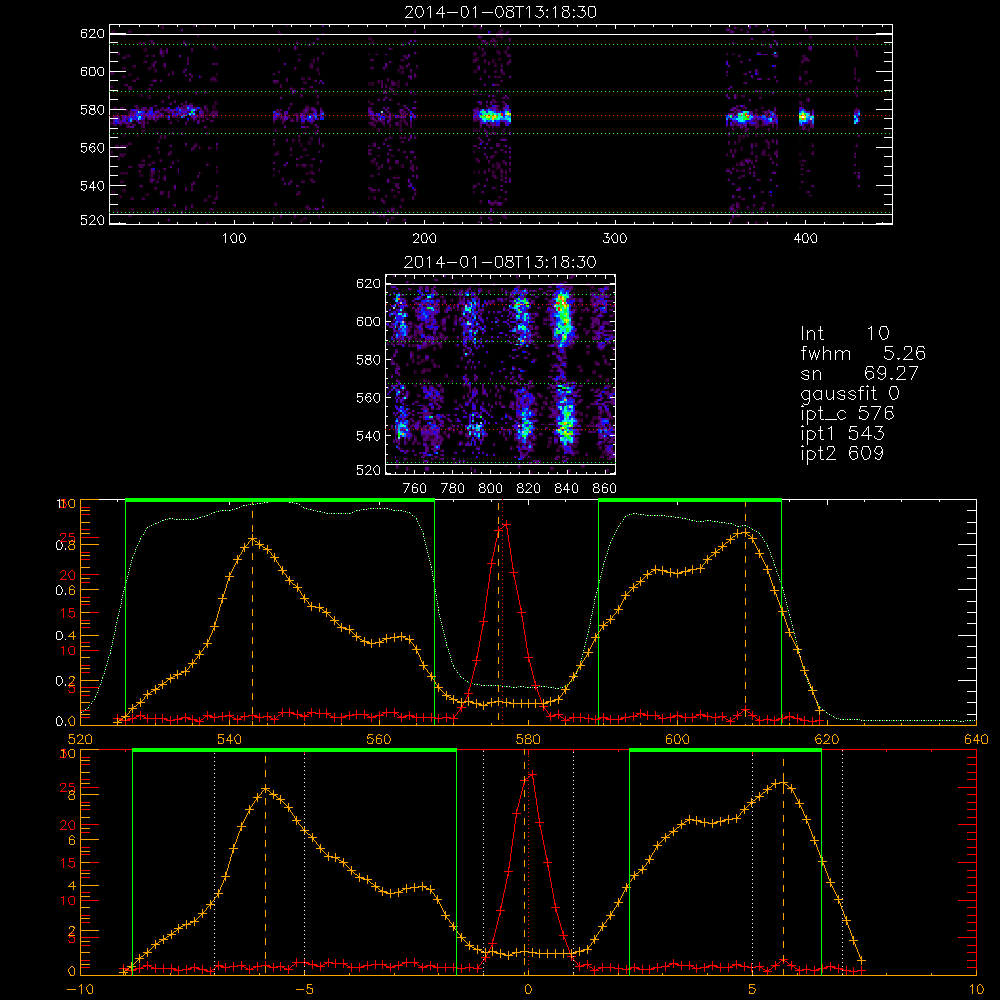Image resolution: width=1000 pixels, height=1000 pixels.
Task: Click y-axis label 600 of the wide spectrogram
Action: pos(92,71)
